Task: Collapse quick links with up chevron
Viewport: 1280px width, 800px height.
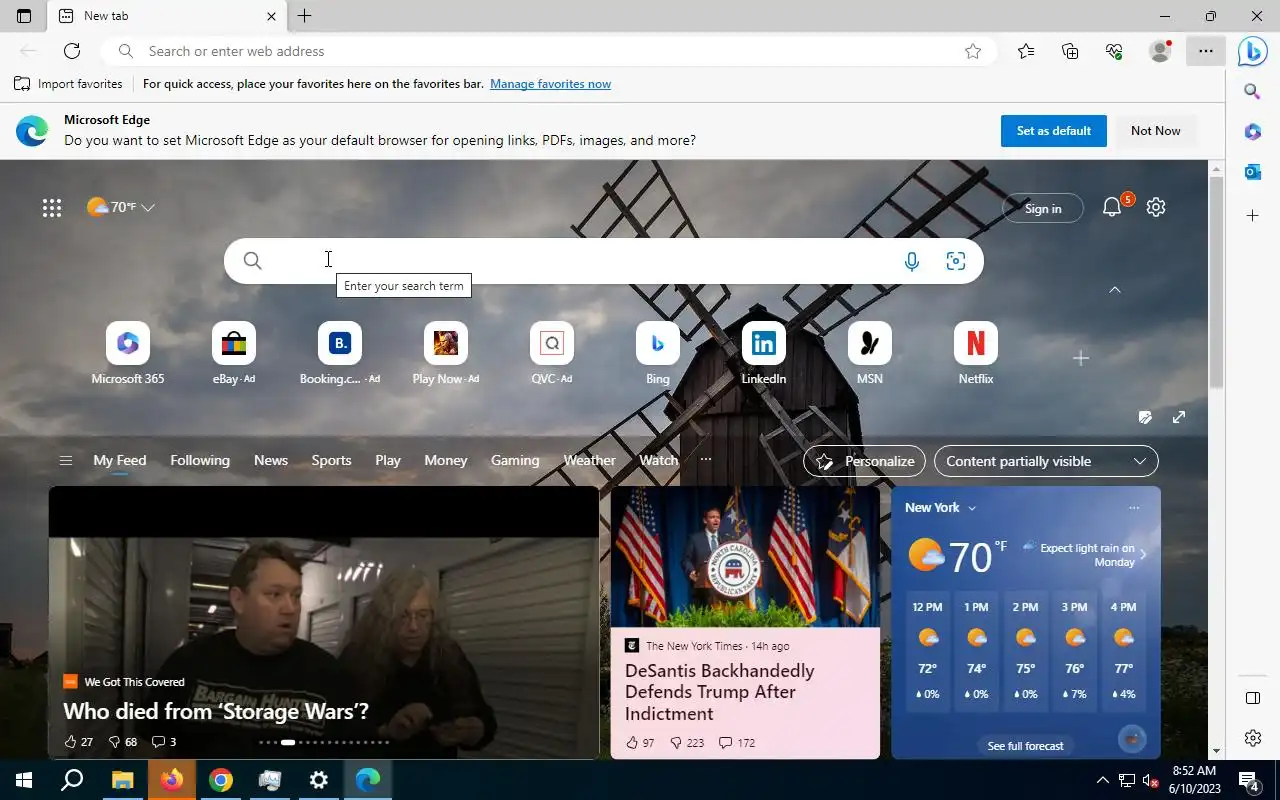Action: [x=1115, y=290]
